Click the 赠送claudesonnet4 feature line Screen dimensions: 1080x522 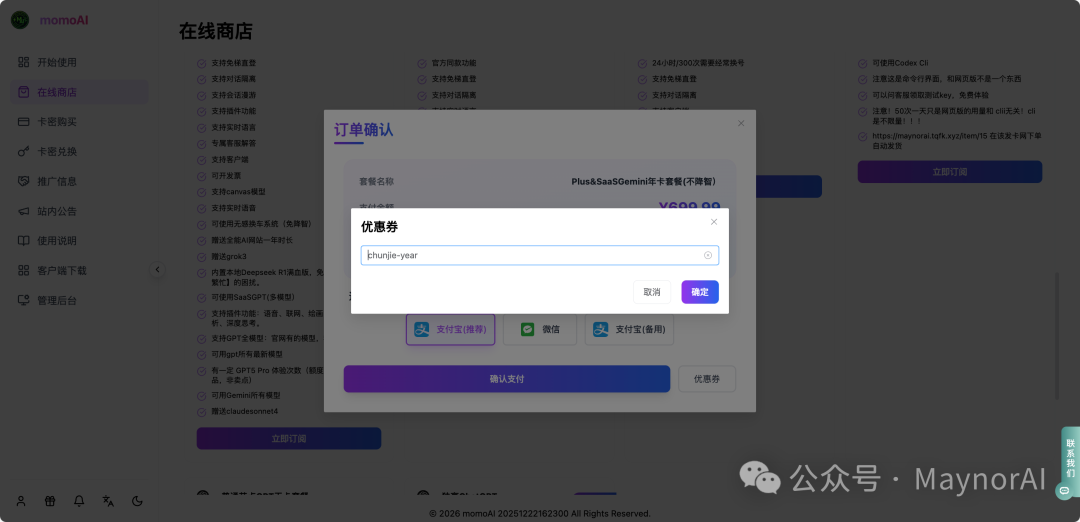pyautogui.click(x=245, y=412)
